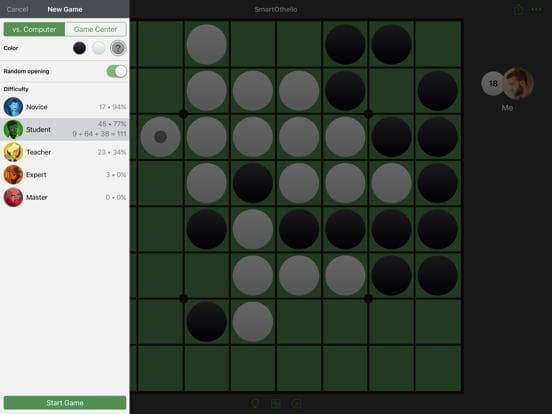
Task: Select the Novice avatar icon
Action: tap(13, 107)
